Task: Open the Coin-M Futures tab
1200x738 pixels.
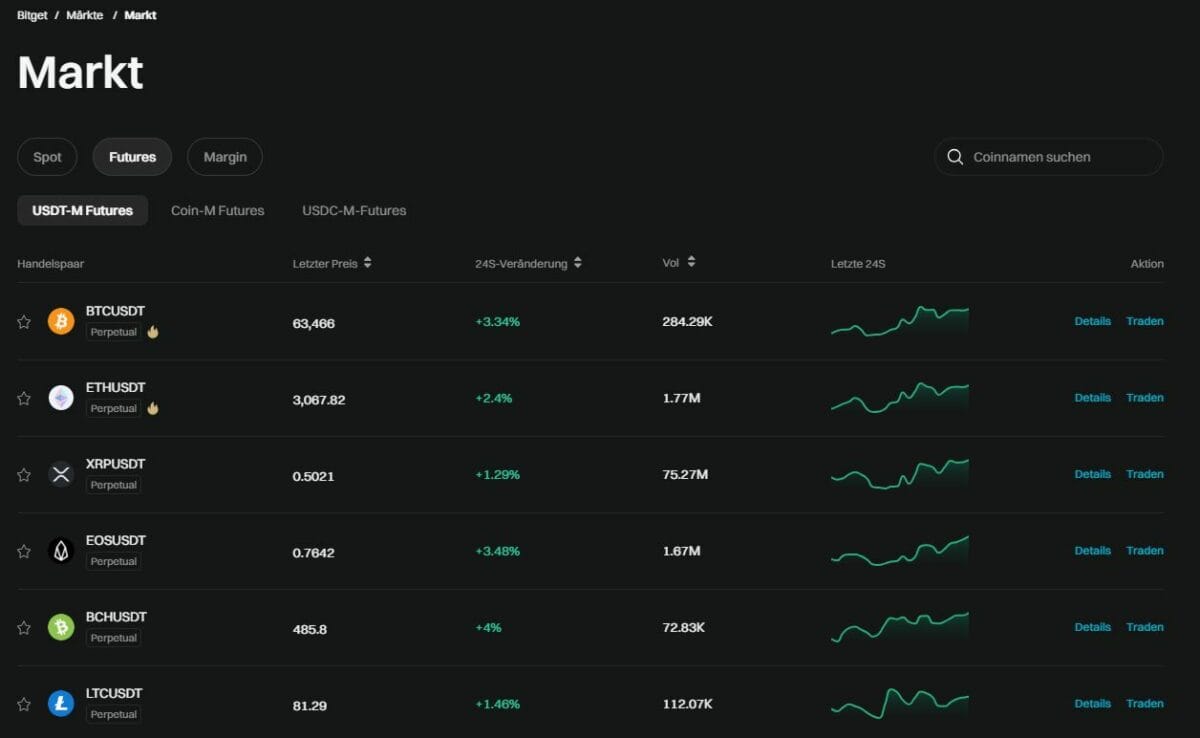Action: pyautogui.click(x=217, y=210)
